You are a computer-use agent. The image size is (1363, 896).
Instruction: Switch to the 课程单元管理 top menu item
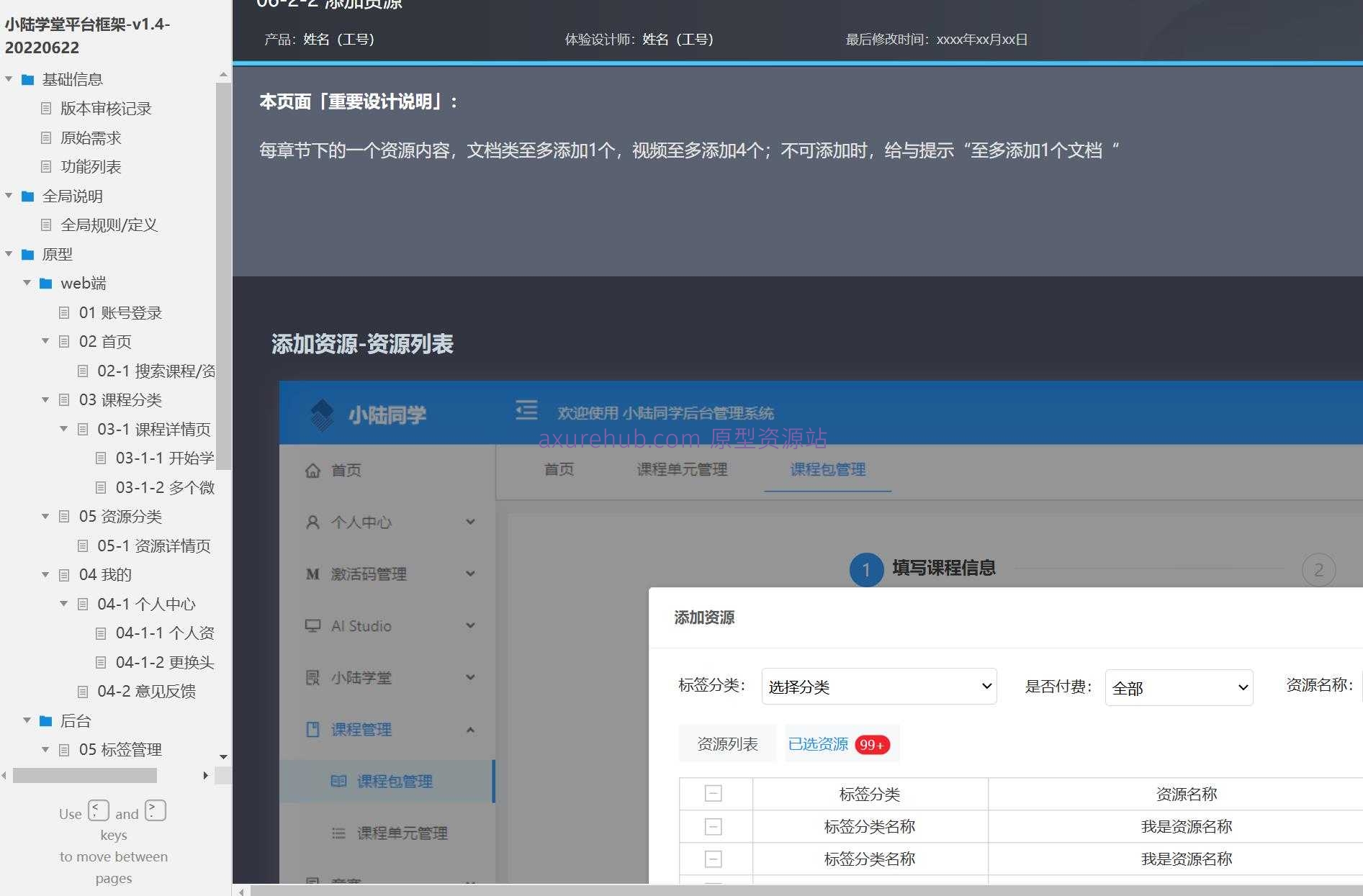pyautogui.click(x=681, y=470)
